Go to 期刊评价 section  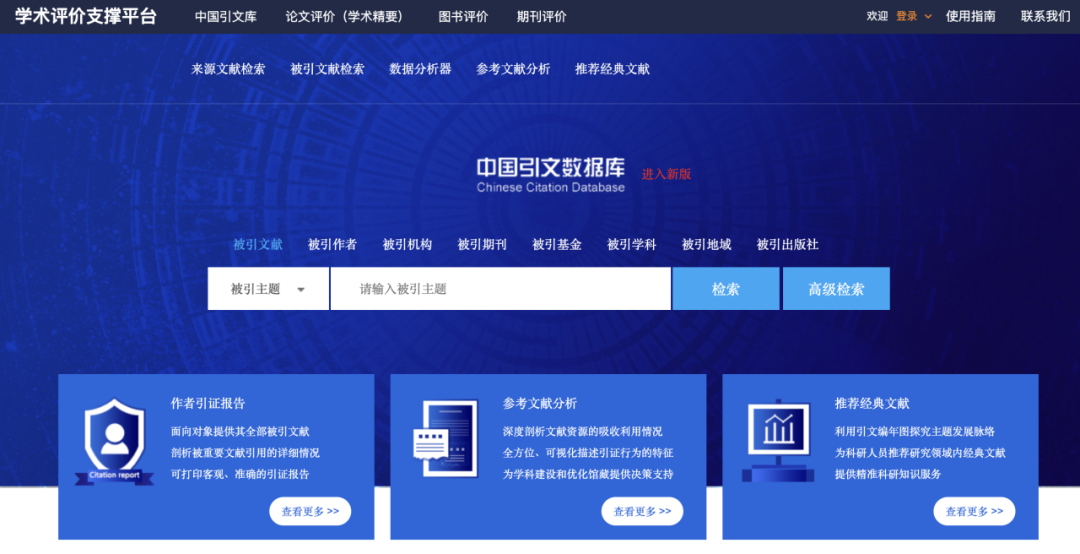click(542, 17)
